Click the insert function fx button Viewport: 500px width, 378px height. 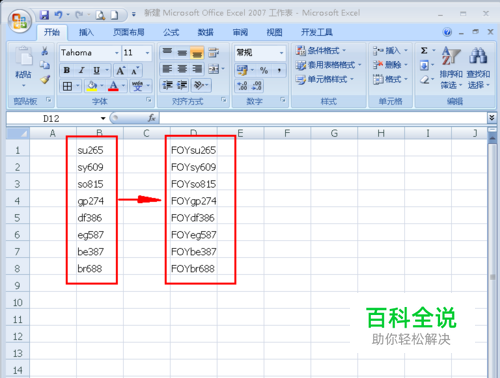pyautogui.click(x=152, y=118)
